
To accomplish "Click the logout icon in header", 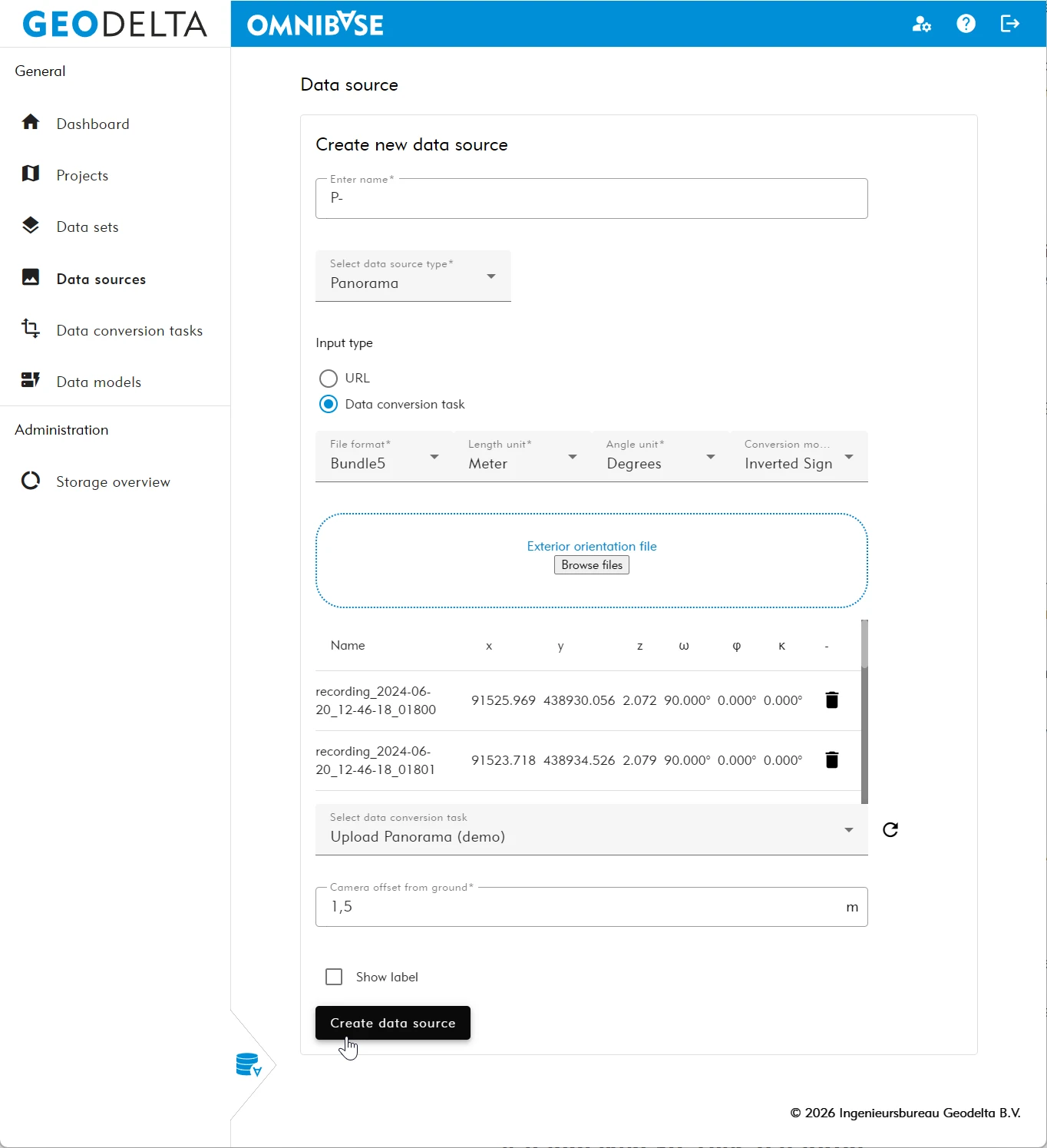I will 1009,25.
